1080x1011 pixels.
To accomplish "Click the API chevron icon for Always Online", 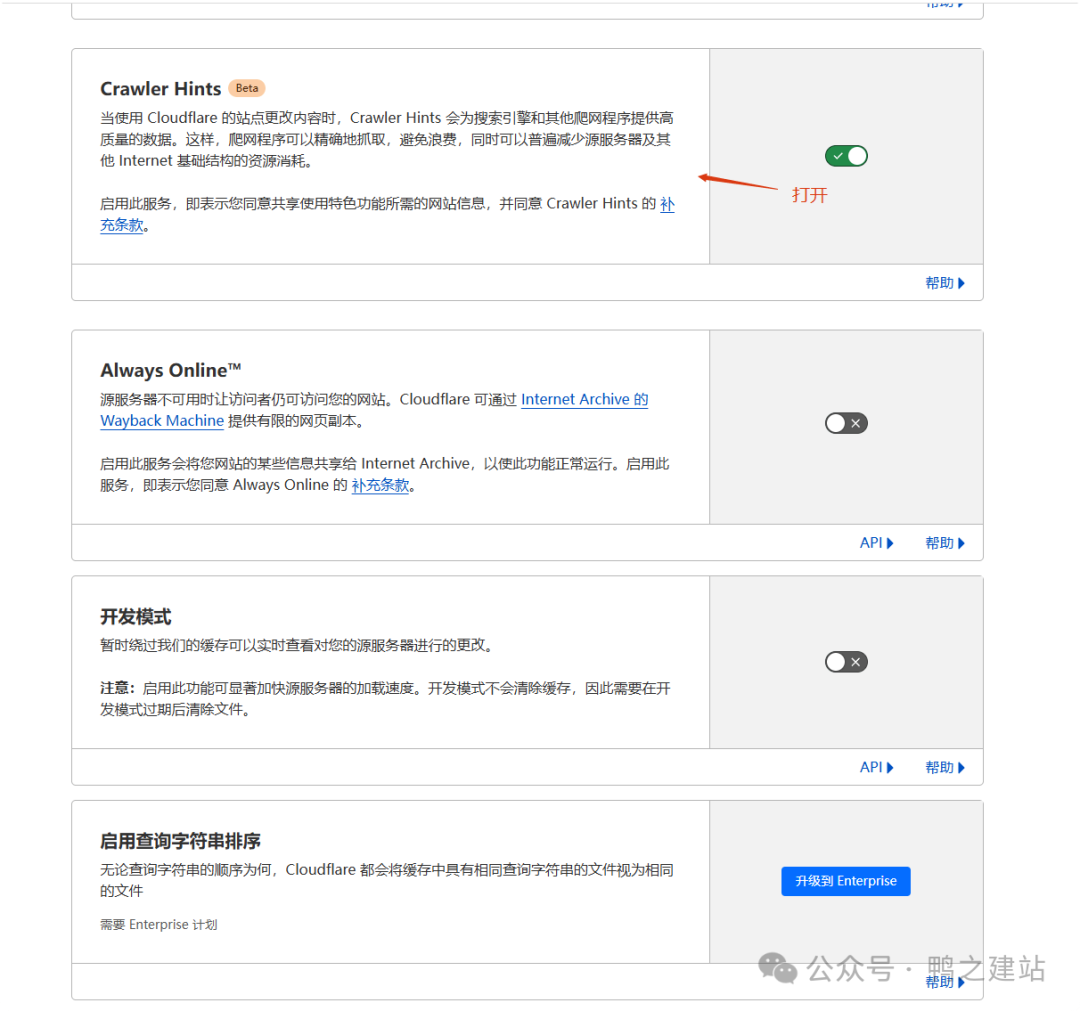I will coord(891,542).
